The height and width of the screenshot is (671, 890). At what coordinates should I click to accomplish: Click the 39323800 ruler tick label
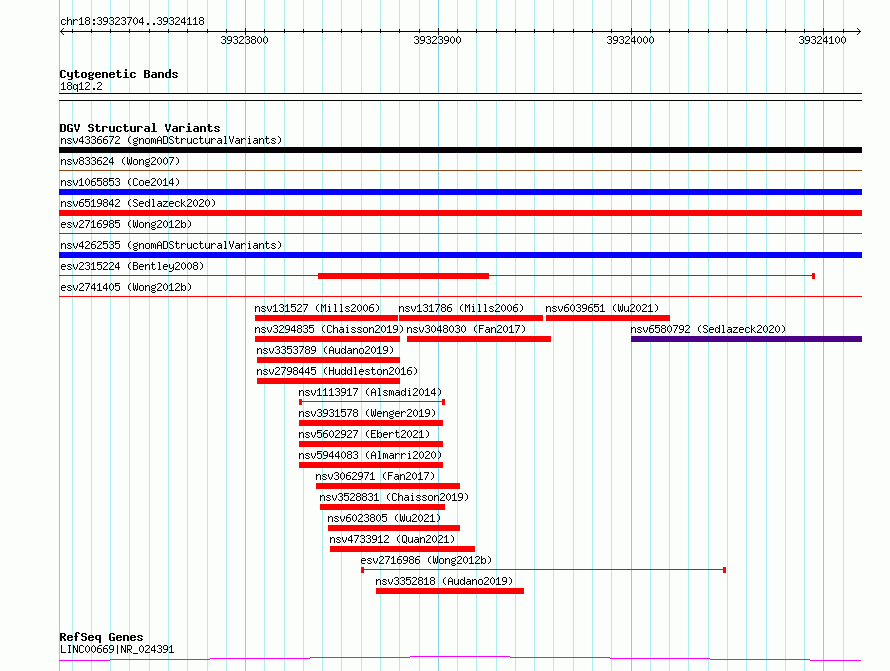245,40
